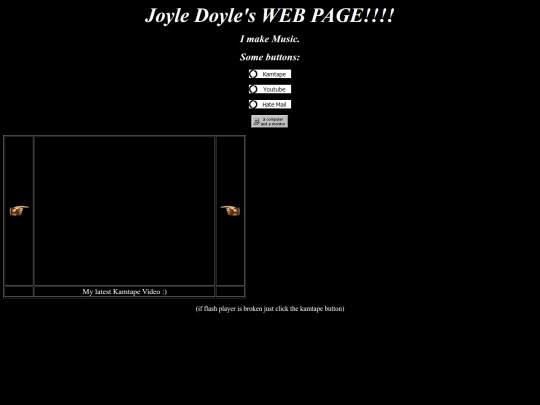Open the Kamtape button link
Viewport: 540px width, 405px height.
click(x=270, y=74)
